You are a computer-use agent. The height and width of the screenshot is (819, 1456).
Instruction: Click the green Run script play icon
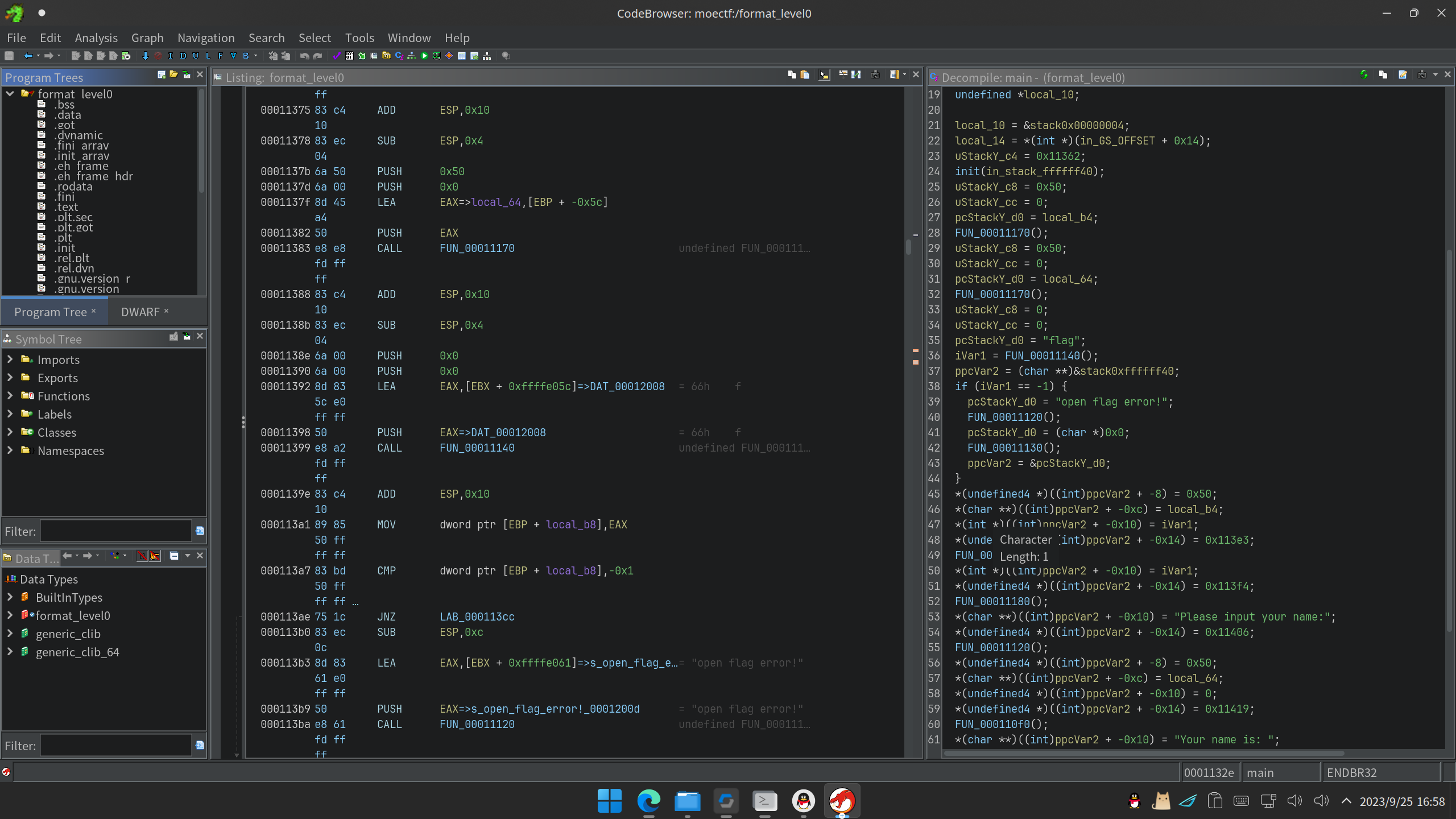(424, 56)
